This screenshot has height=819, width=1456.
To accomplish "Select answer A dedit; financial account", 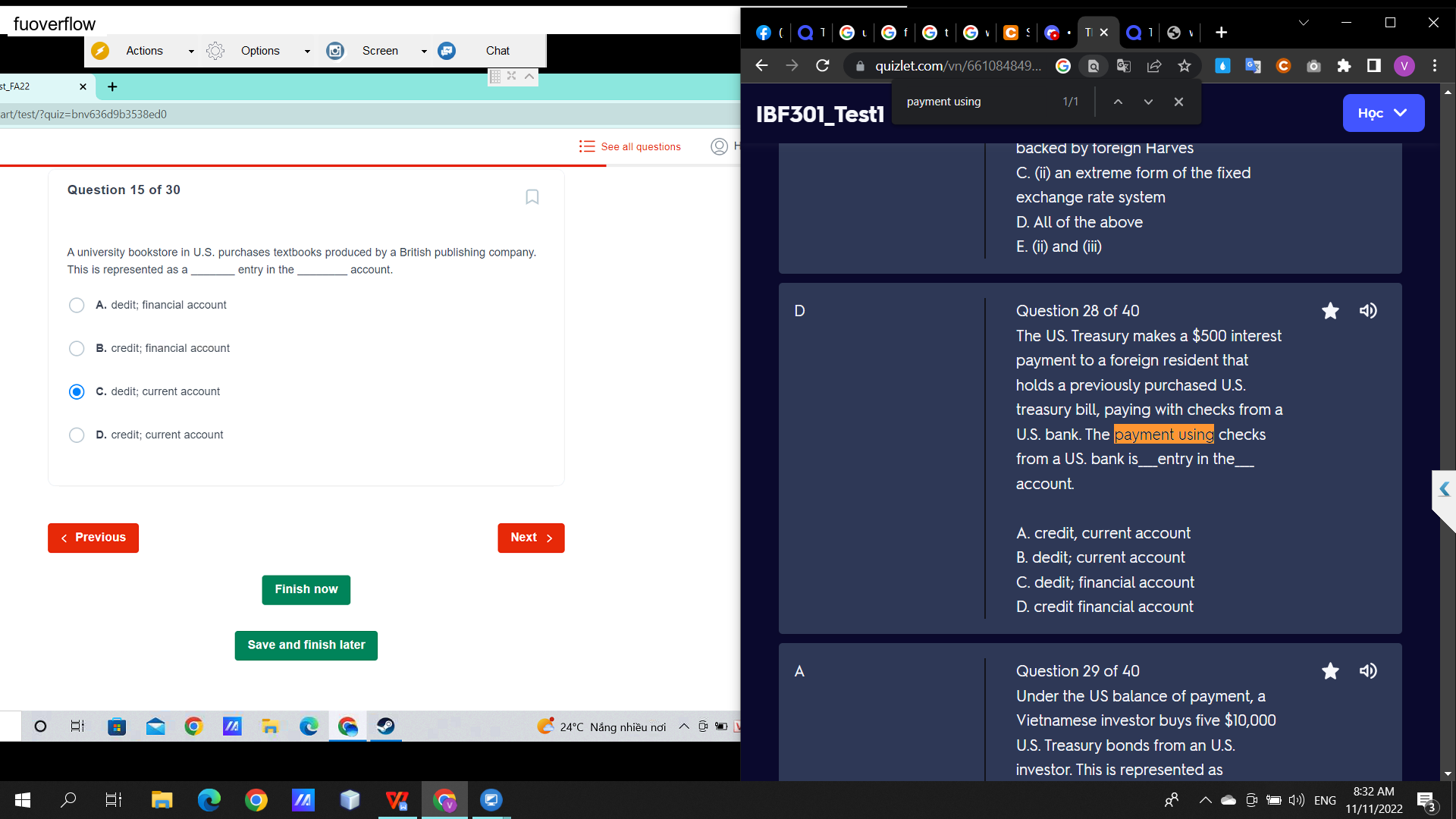I will (77, 306).
